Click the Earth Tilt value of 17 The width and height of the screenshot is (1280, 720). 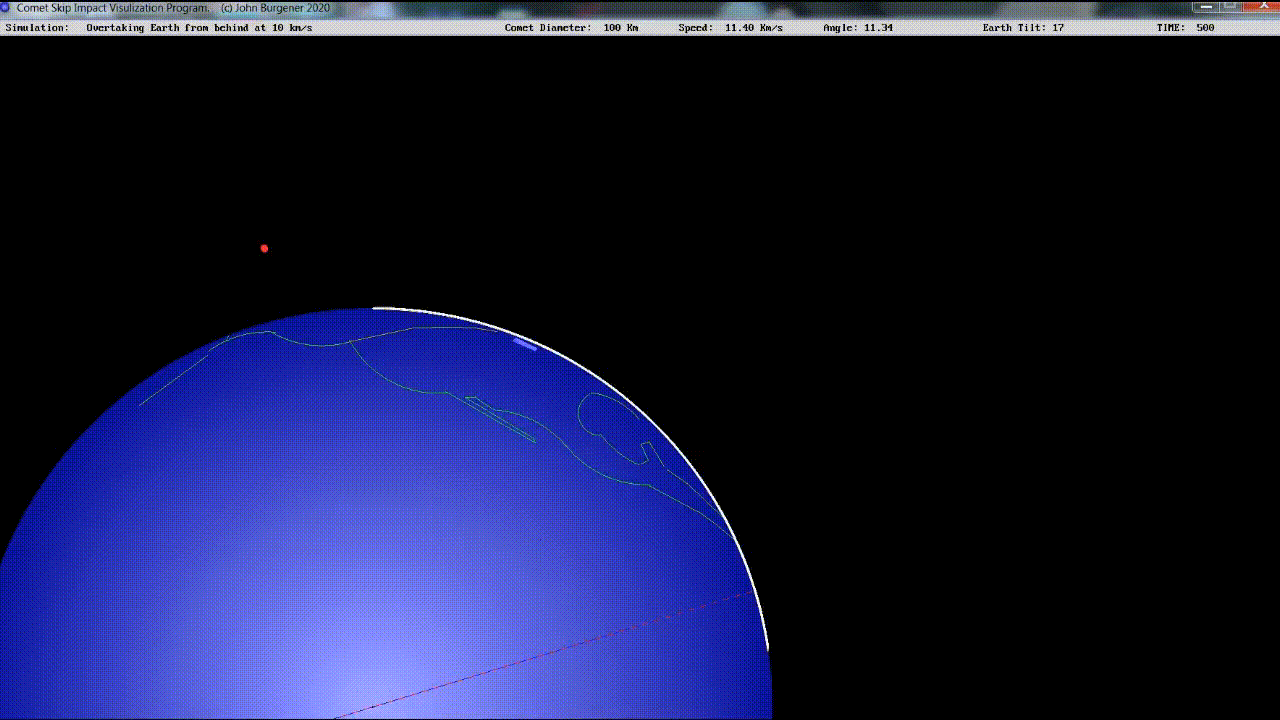click(1057, 28)
